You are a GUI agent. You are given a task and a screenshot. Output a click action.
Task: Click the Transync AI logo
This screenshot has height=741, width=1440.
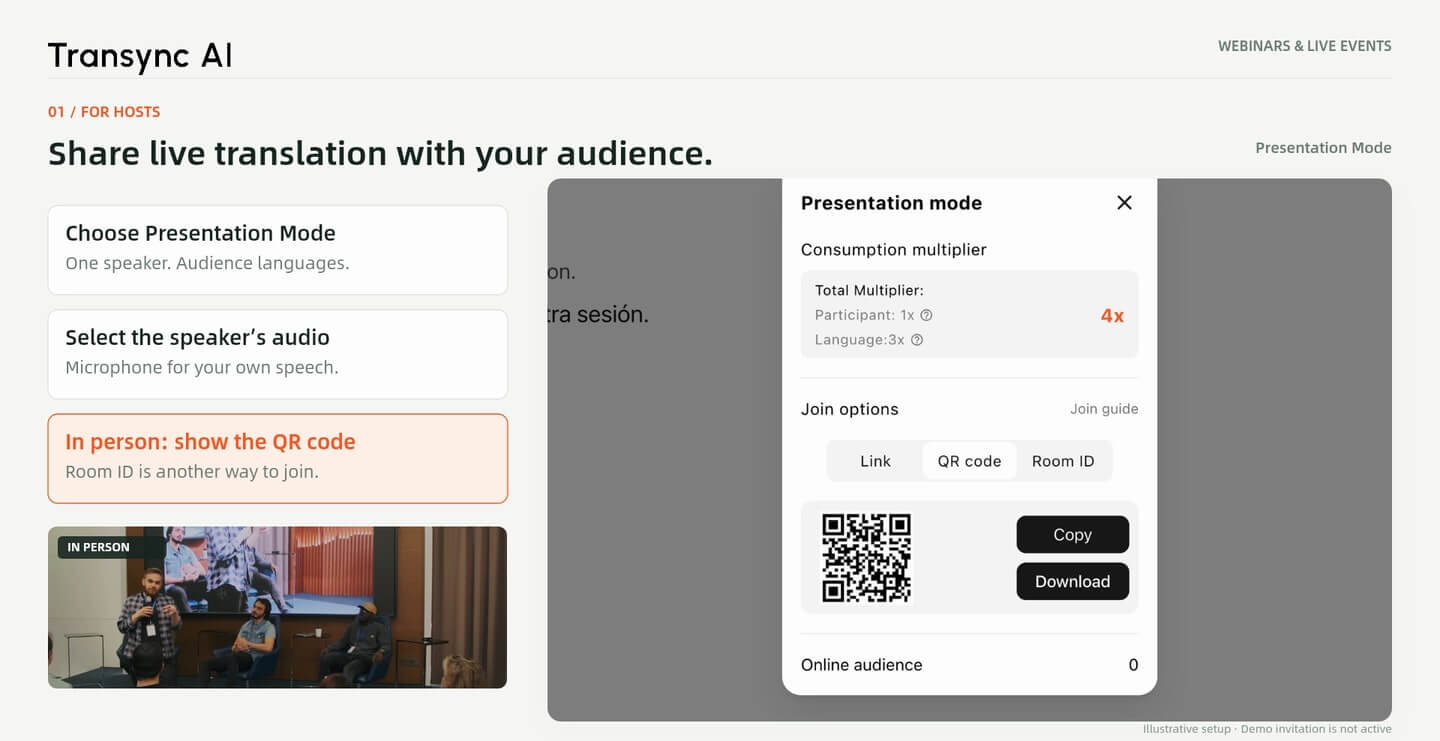[140, 56]
